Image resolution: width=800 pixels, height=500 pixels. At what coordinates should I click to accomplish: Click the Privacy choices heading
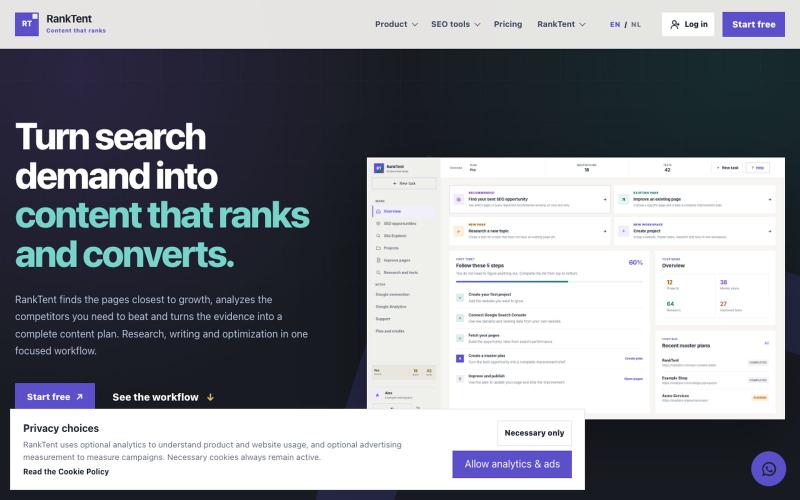pos(61,428)
